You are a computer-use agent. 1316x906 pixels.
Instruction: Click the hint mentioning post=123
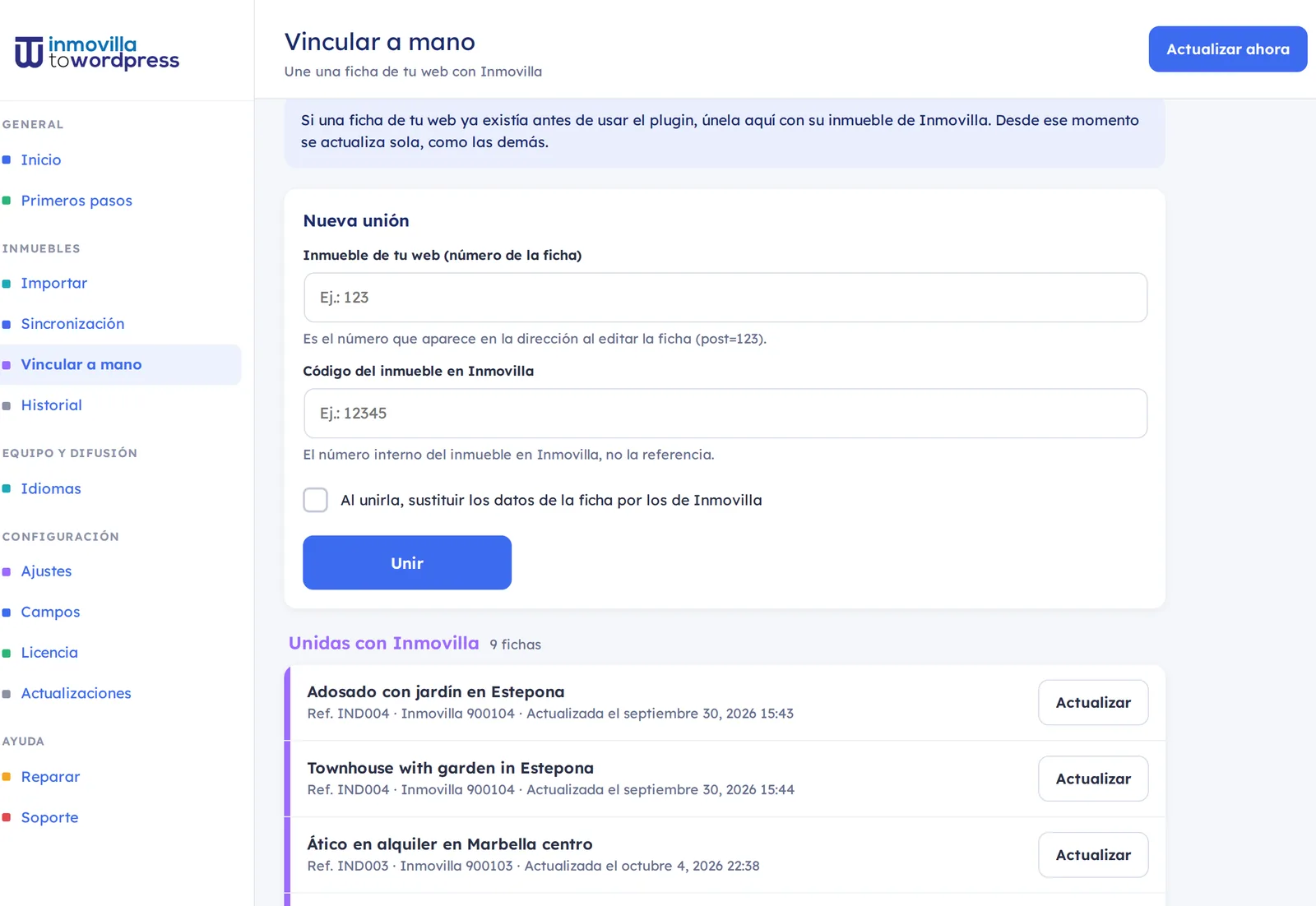coord(535,339)
